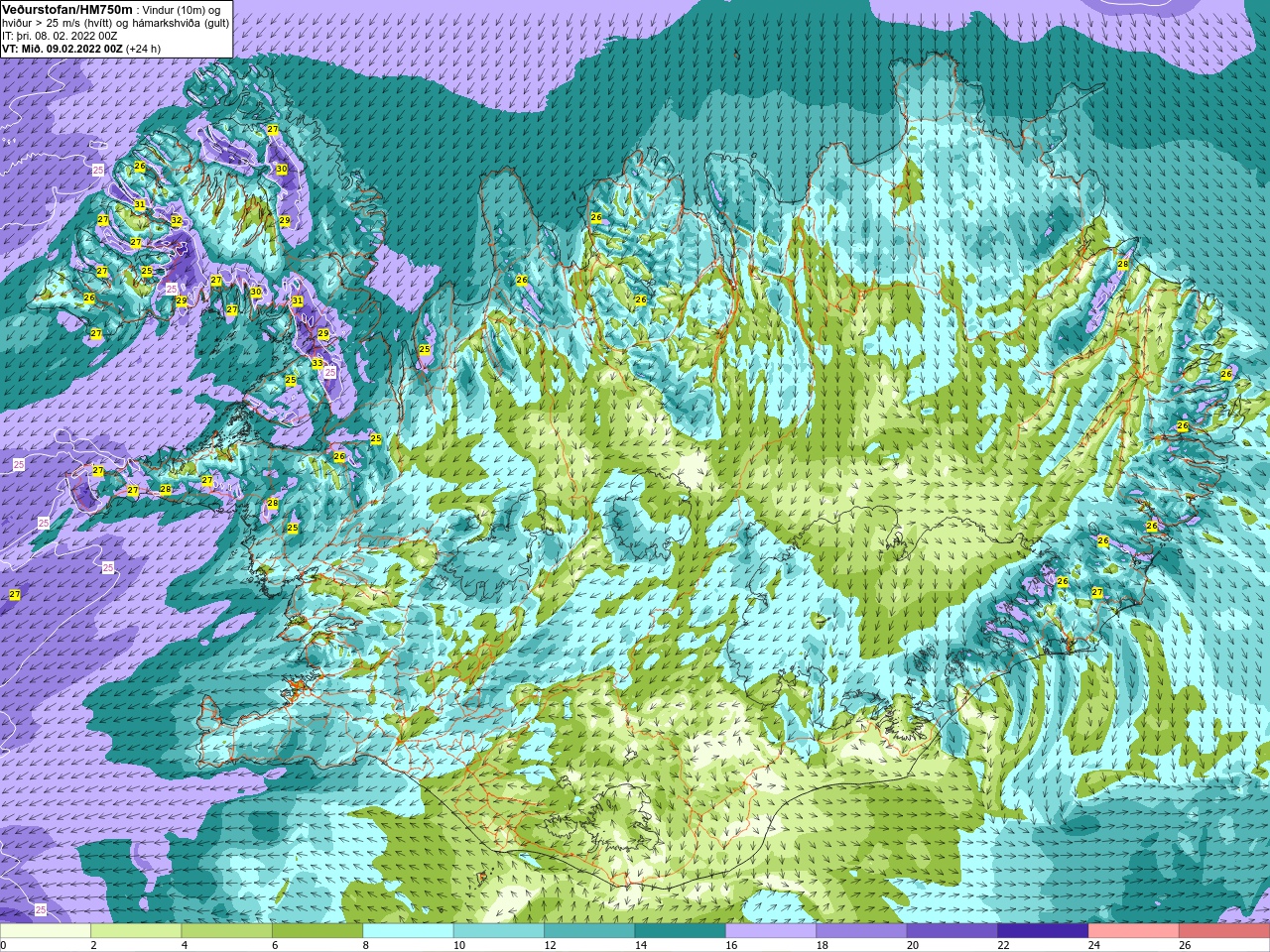The height and width of the screenshot is (952, 1270).
Task: Click the legend scale number 14
Action: pyautogui.click(x=640, y=945)
